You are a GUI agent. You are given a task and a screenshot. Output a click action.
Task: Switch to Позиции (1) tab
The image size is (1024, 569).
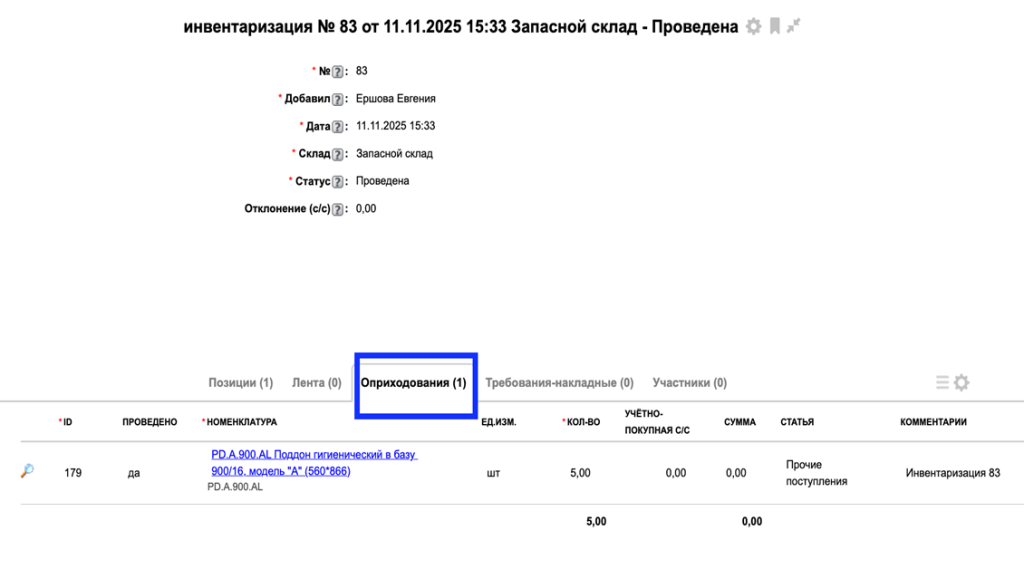(x=240, y=383)
